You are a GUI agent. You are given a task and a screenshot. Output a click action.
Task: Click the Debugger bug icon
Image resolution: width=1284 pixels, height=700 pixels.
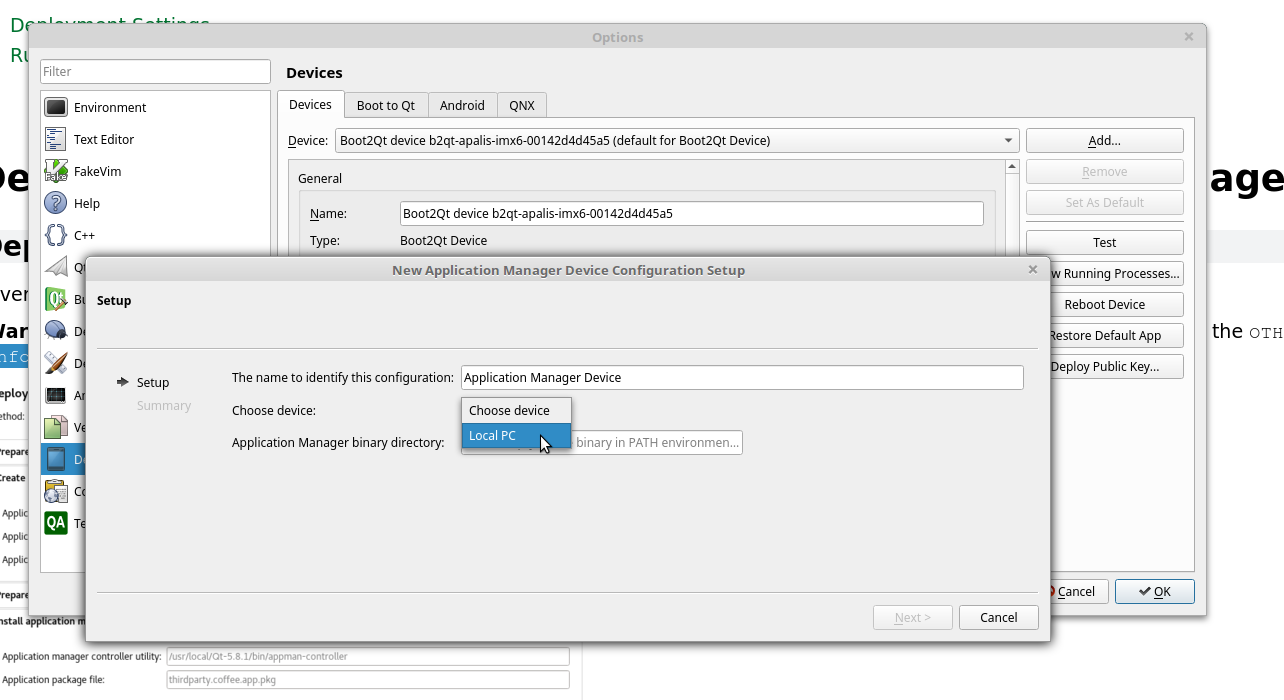(56, 331)
